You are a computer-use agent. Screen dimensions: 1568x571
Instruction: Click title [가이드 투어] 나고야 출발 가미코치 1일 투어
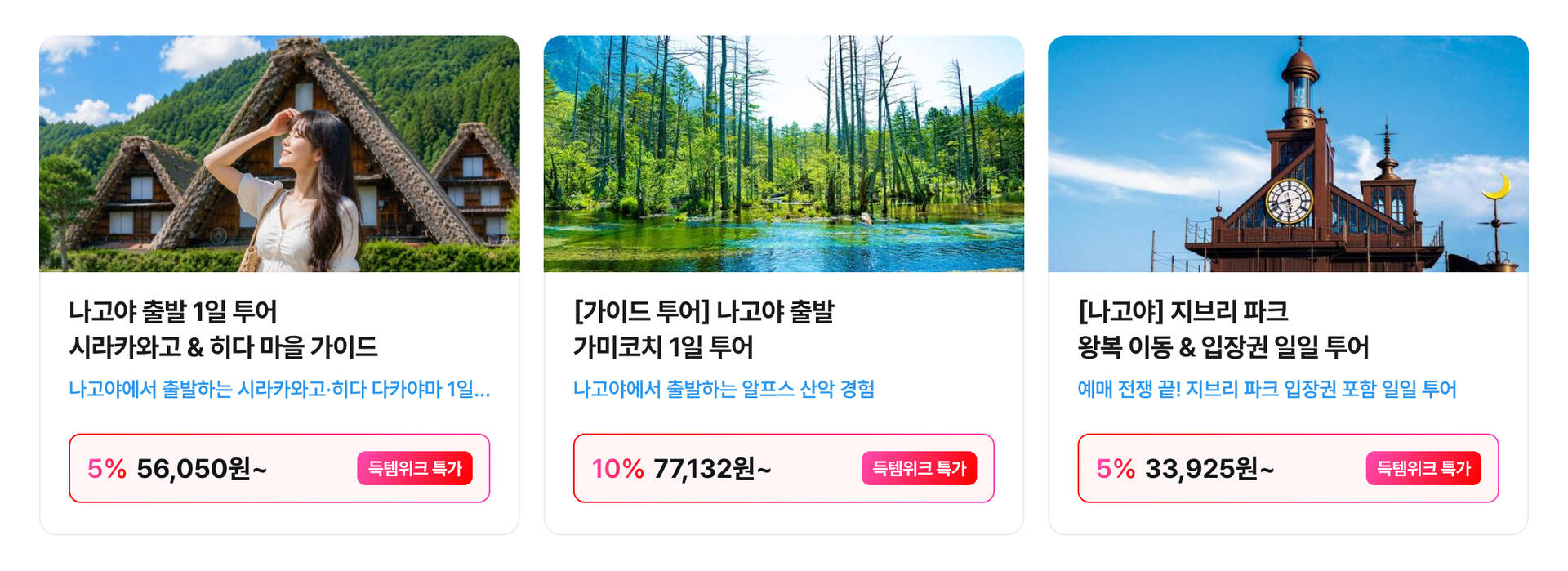click(x=703, y=329)
